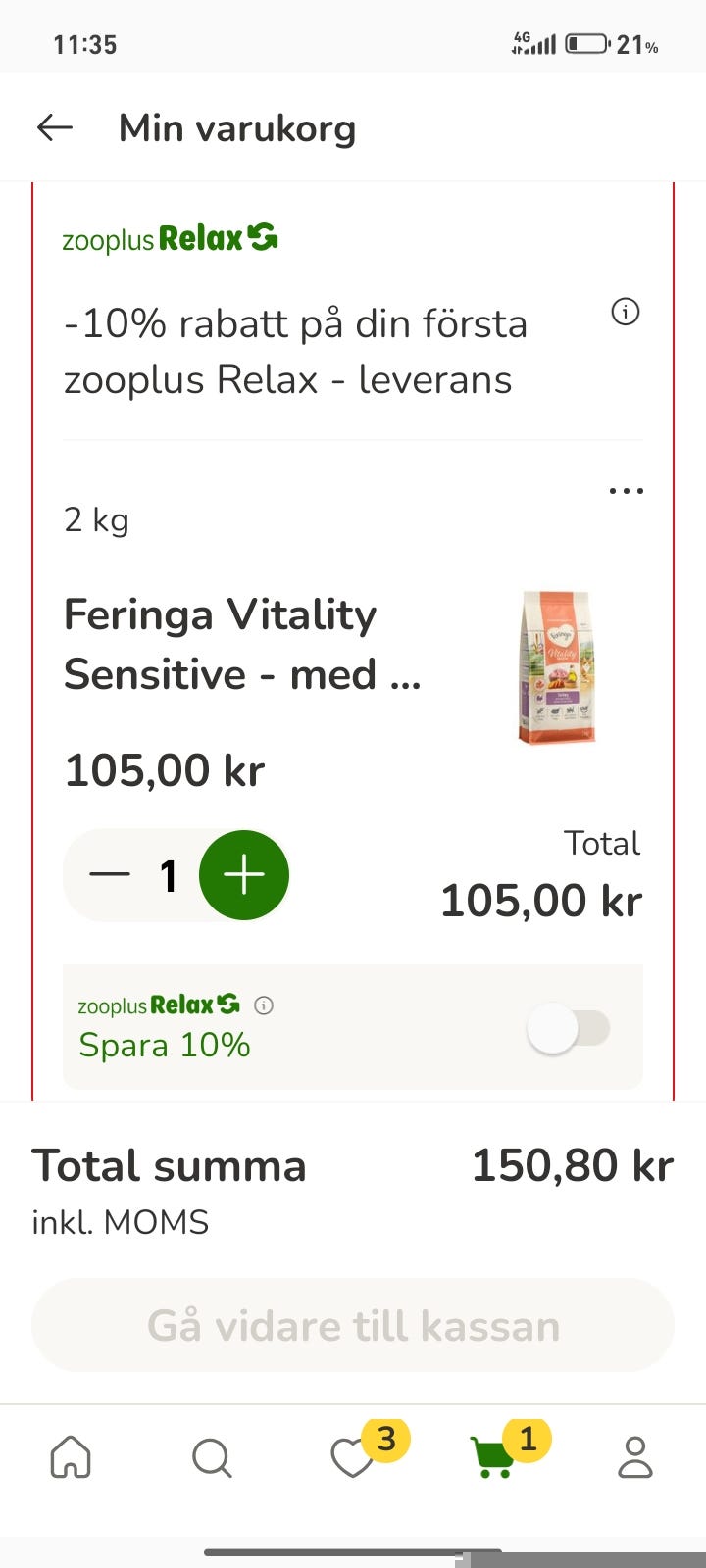Tap the Total summa 150,80 kr amount
Image resolution: width=706 pixels, height=1568 pixels.
point(573,1165)
